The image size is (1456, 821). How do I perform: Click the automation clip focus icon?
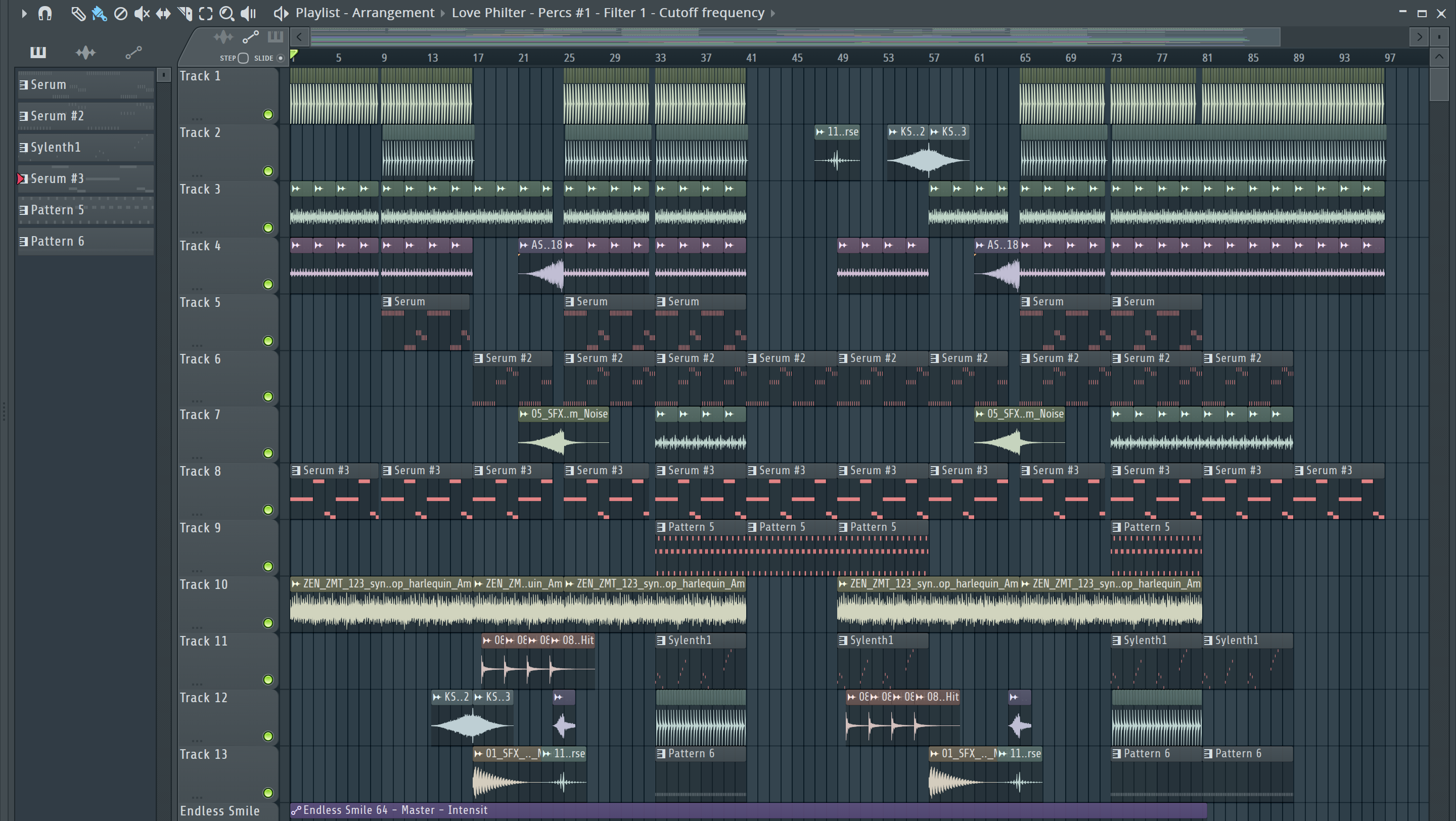point(250,37)
